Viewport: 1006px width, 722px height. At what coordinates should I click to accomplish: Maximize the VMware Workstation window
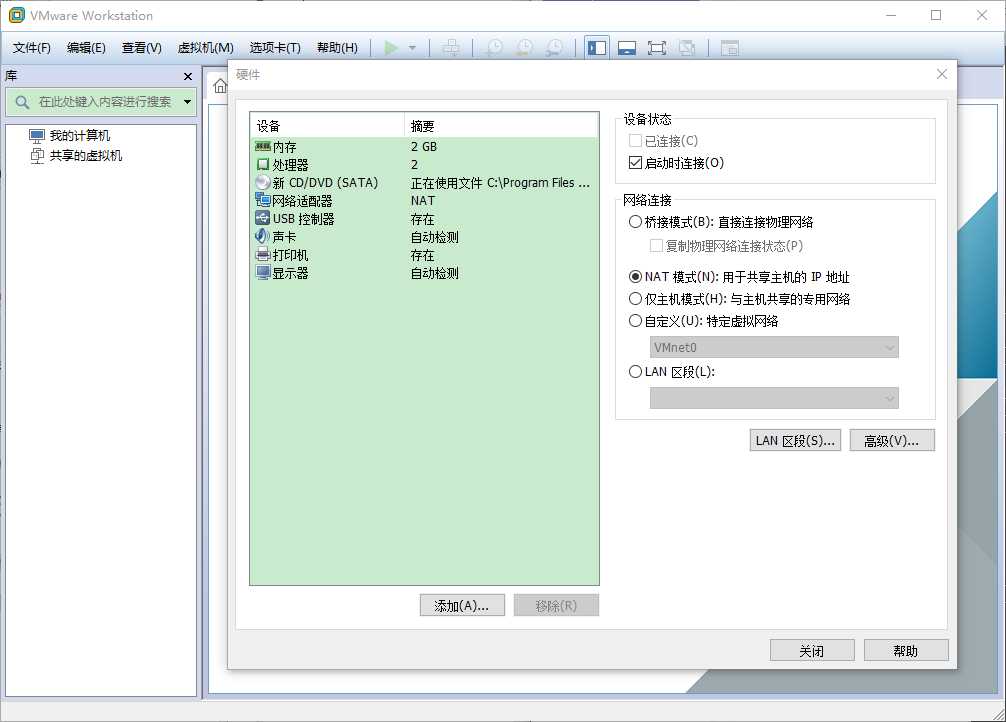pos(936,15)
